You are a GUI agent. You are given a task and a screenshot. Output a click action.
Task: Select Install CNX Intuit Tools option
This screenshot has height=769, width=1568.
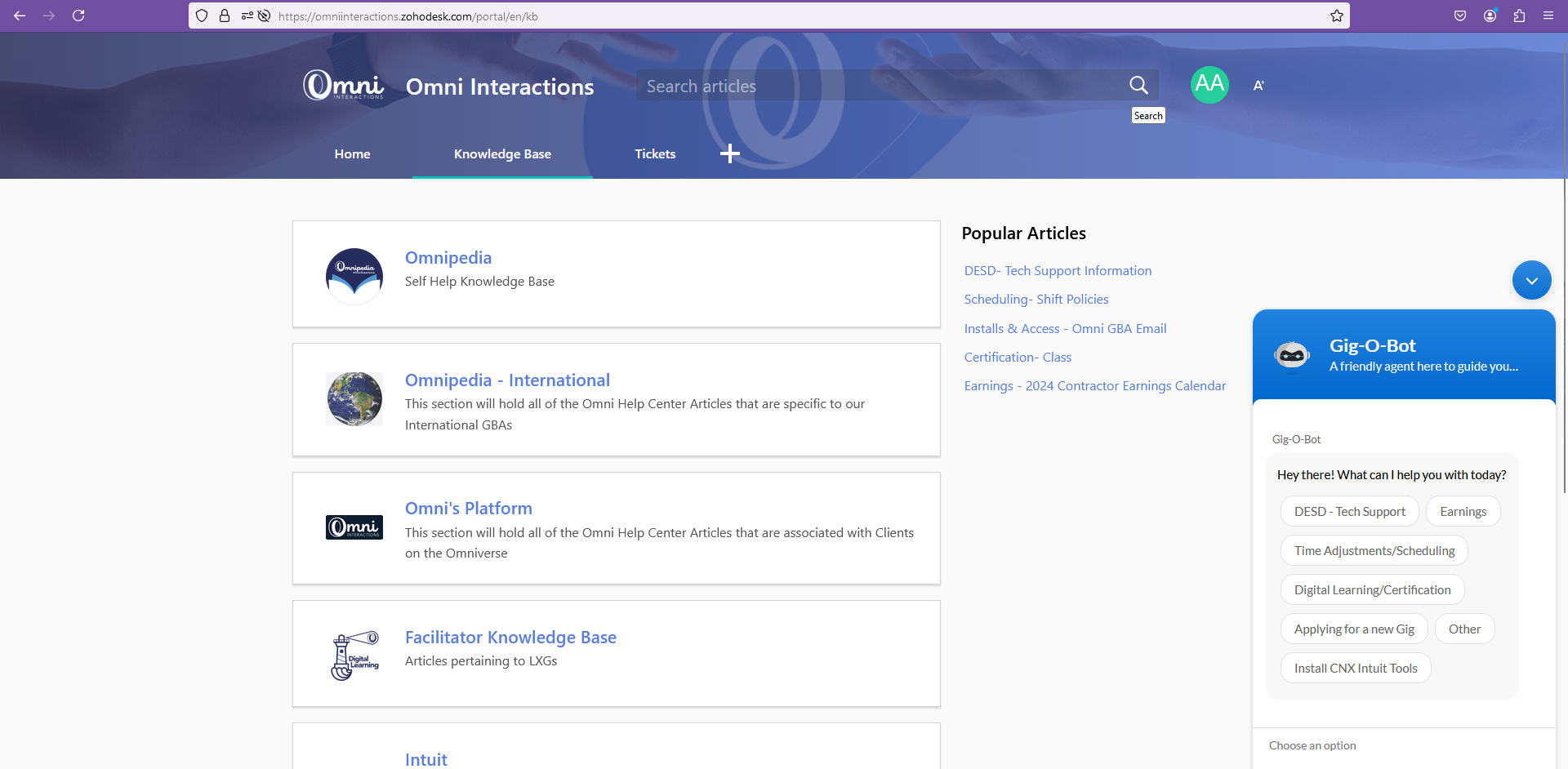[x=1356, y=669]
